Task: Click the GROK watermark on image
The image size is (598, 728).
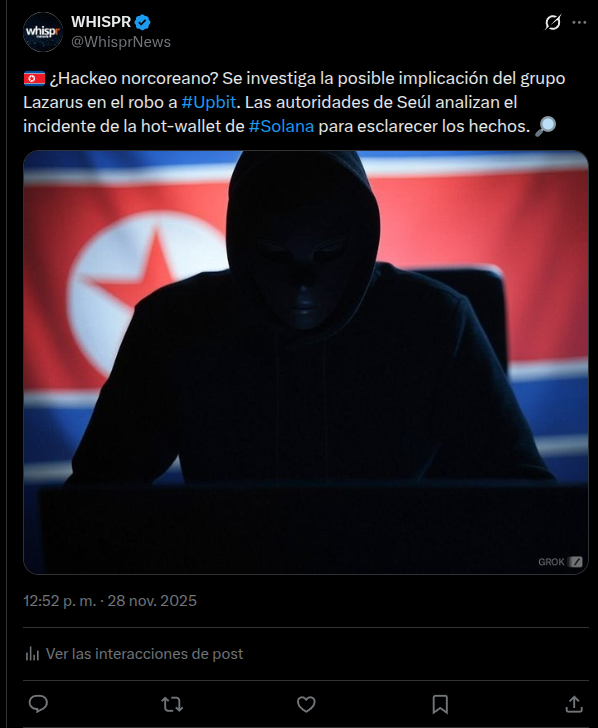Action: tap(560, 562)
